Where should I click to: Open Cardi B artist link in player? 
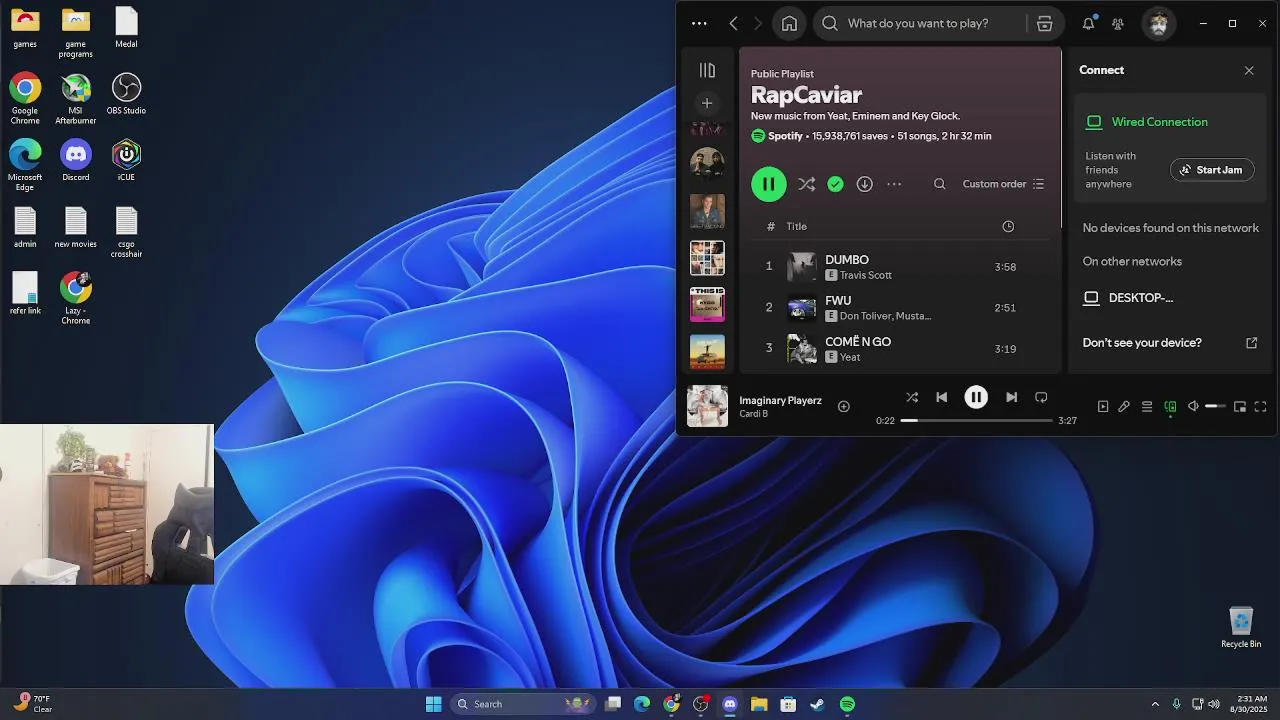click(x=754, y=414)
